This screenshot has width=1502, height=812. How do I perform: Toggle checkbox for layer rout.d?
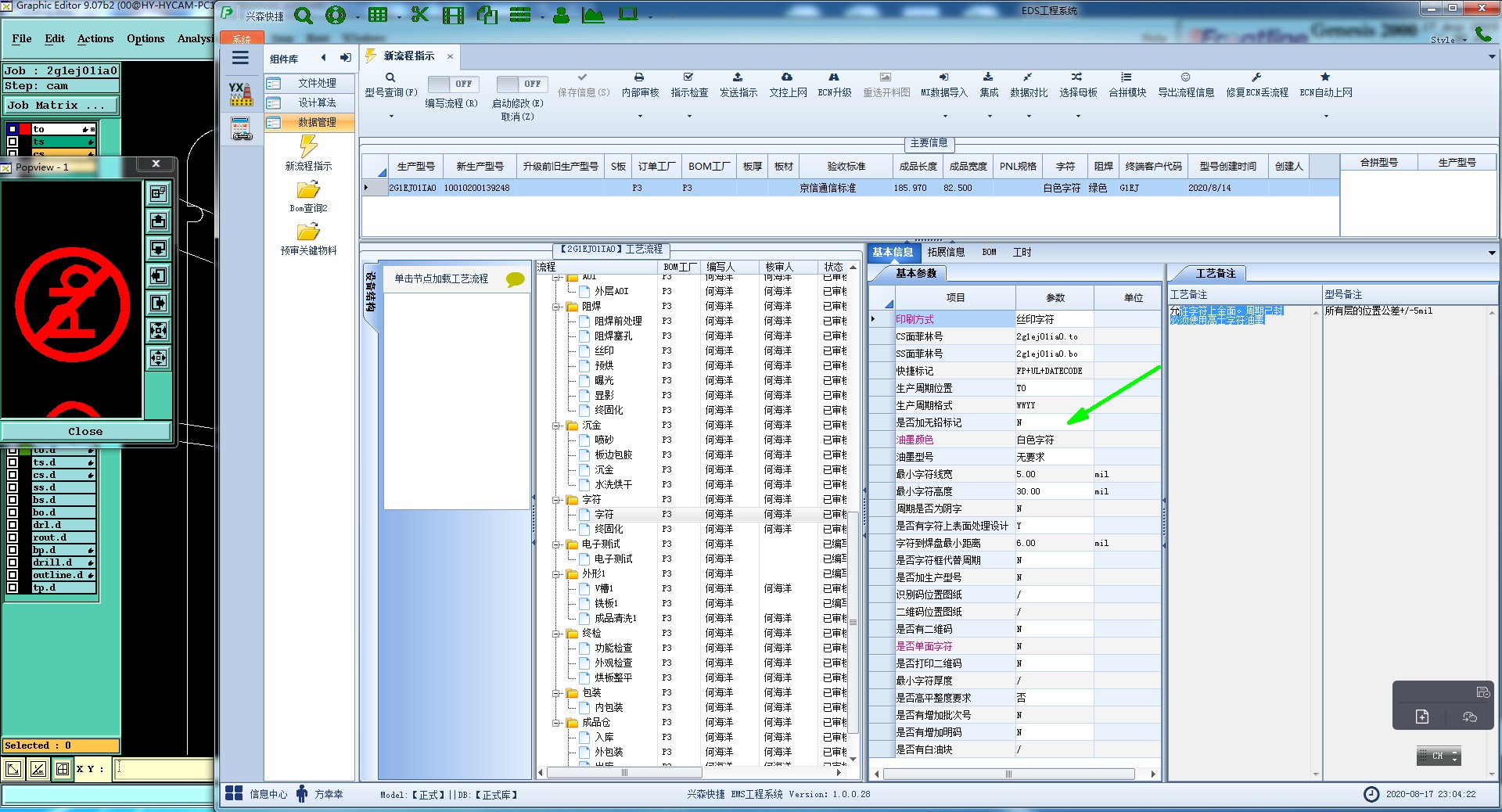click(x=13, y=537)
